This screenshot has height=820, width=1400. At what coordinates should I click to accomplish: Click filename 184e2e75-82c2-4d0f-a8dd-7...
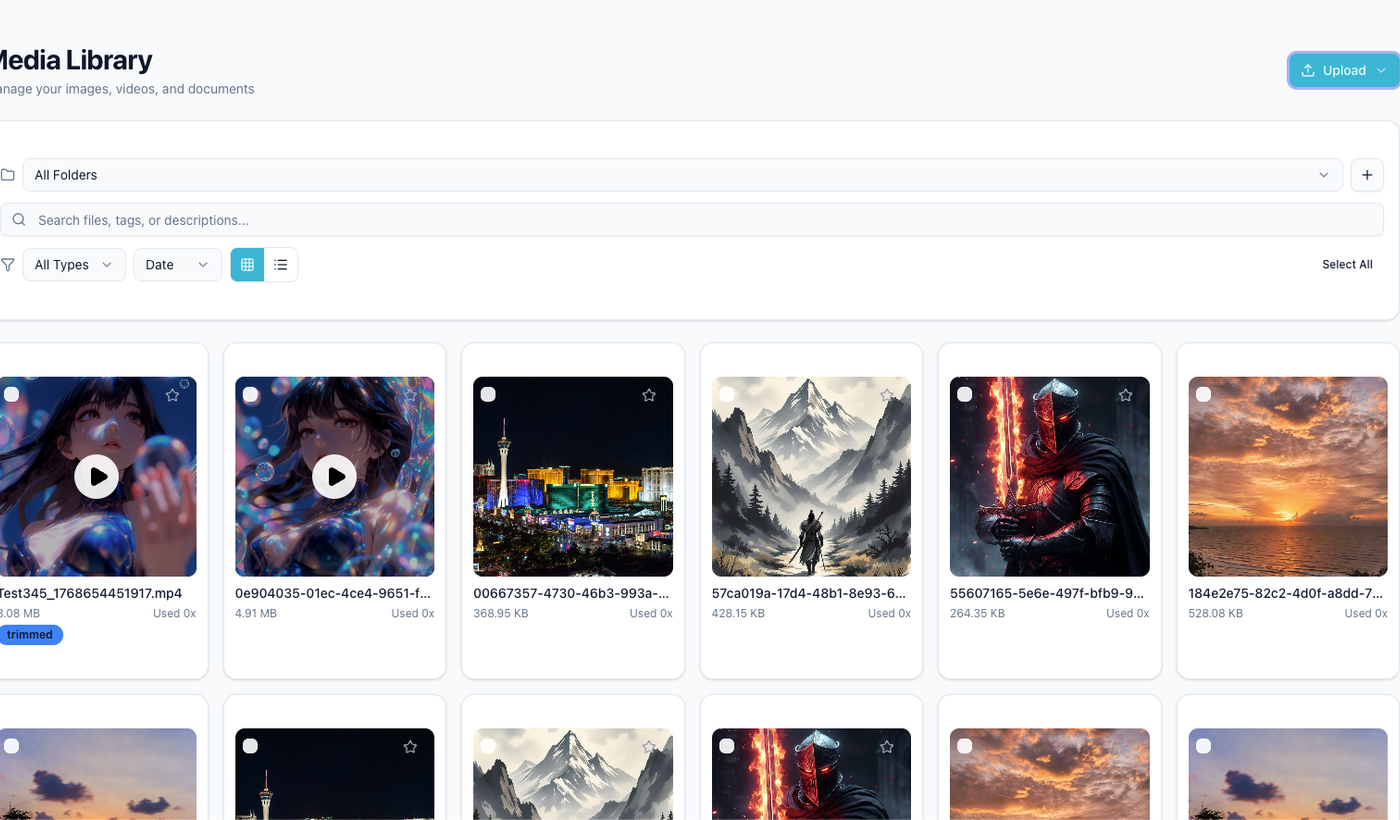1286,593
